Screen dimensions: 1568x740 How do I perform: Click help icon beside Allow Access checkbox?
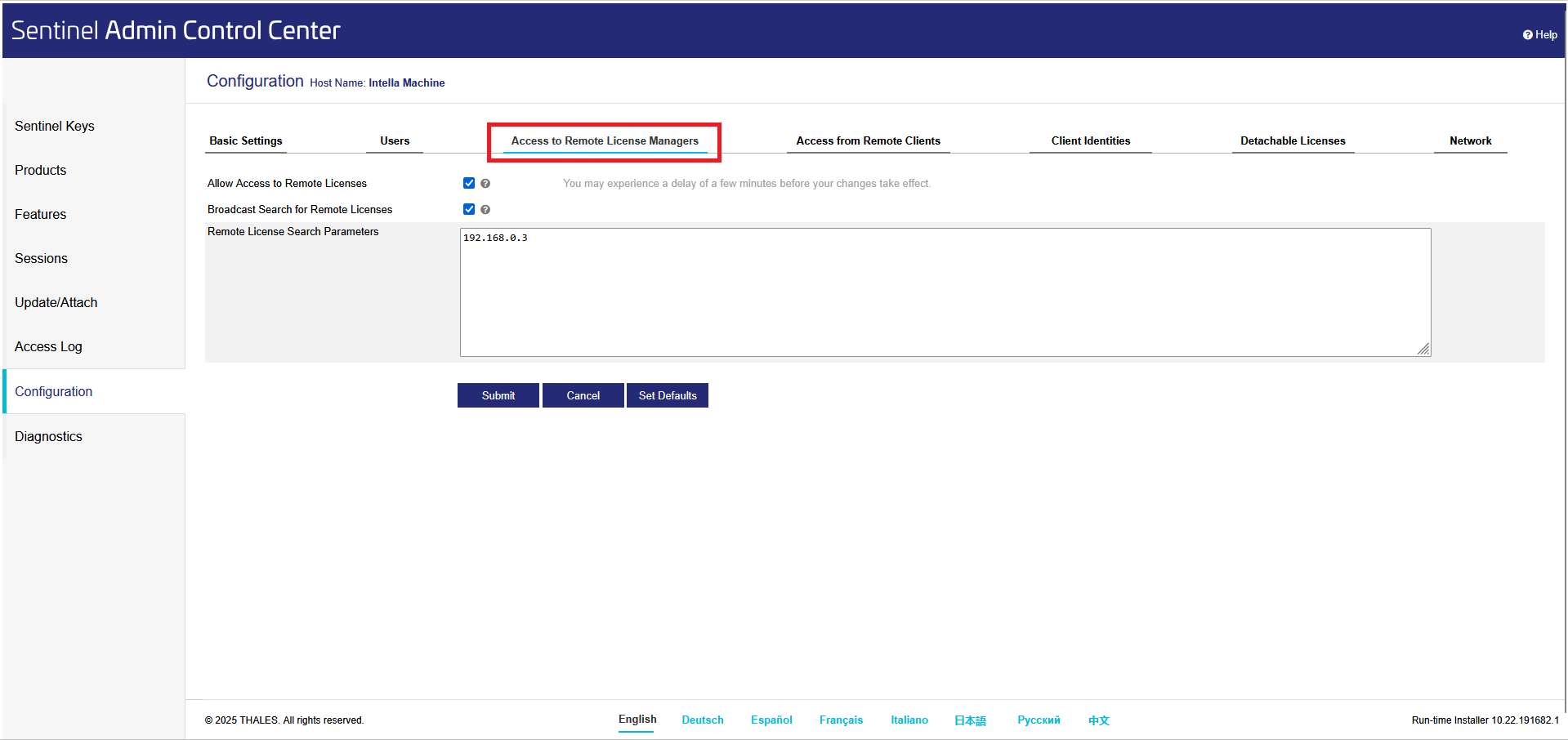485,184
